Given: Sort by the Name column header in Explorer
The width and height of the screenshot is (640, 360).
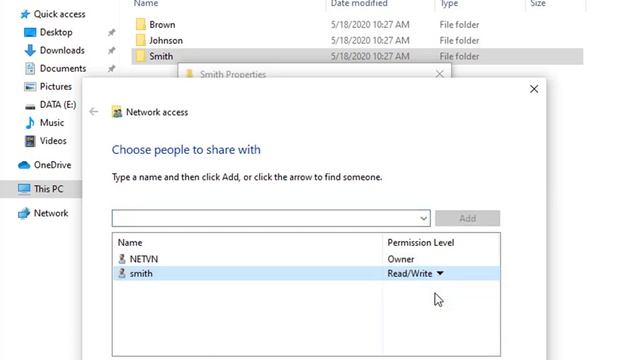Looking at the screenshot, I should point(146,3).
